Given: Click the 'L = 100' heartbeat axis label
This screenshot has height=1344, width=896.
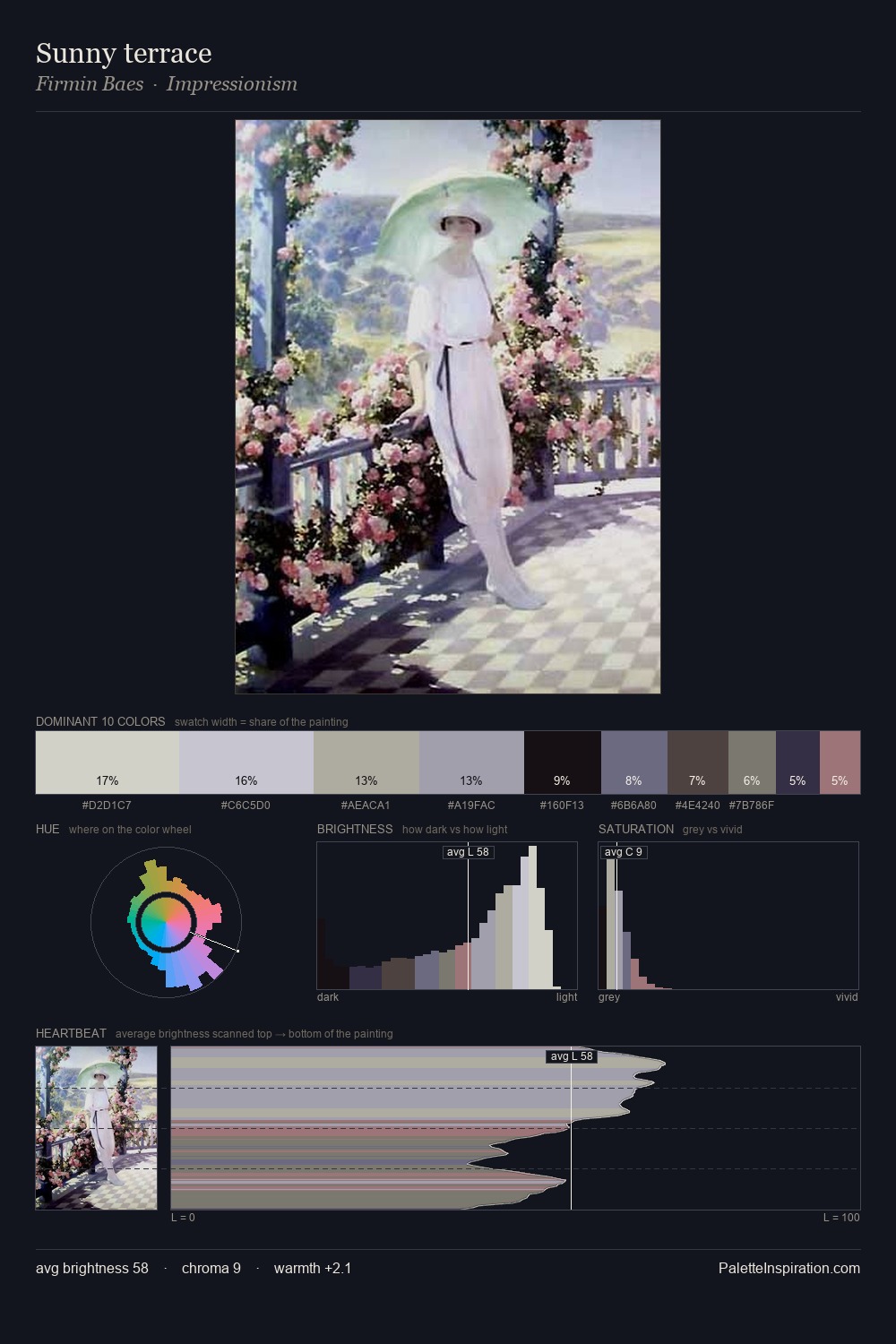Looking at the screenshot, I should [841, 1218].
